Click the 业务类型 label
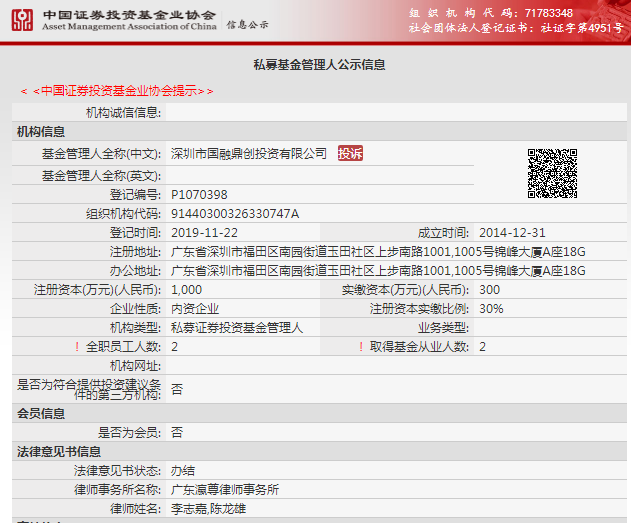631x523 pixels. 443,328
